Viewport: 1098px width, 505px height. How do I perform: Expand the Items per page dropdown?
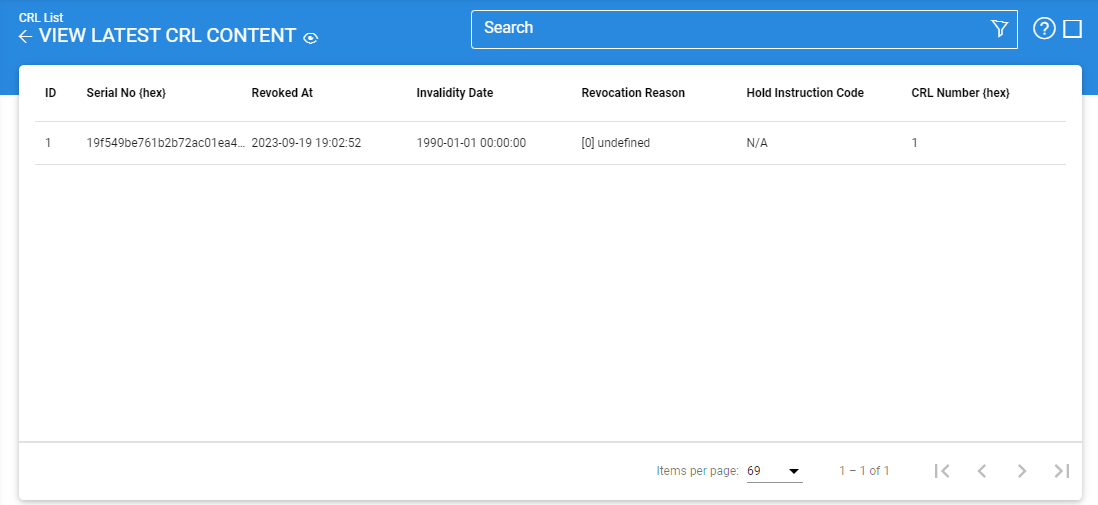(774, 471)
